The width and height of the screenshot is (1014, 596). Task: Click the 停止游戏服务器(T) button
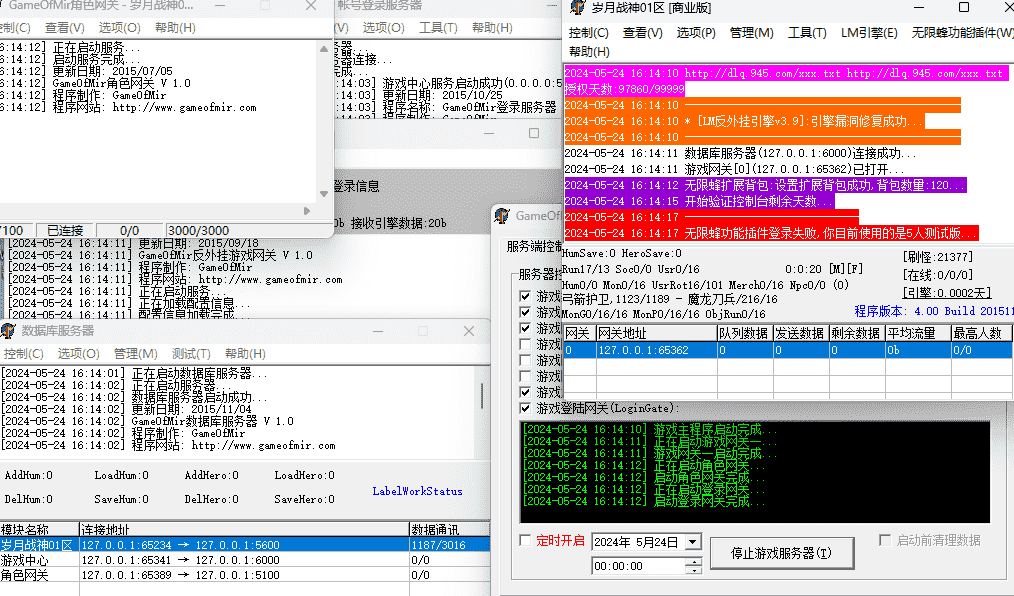pos(782,553)
